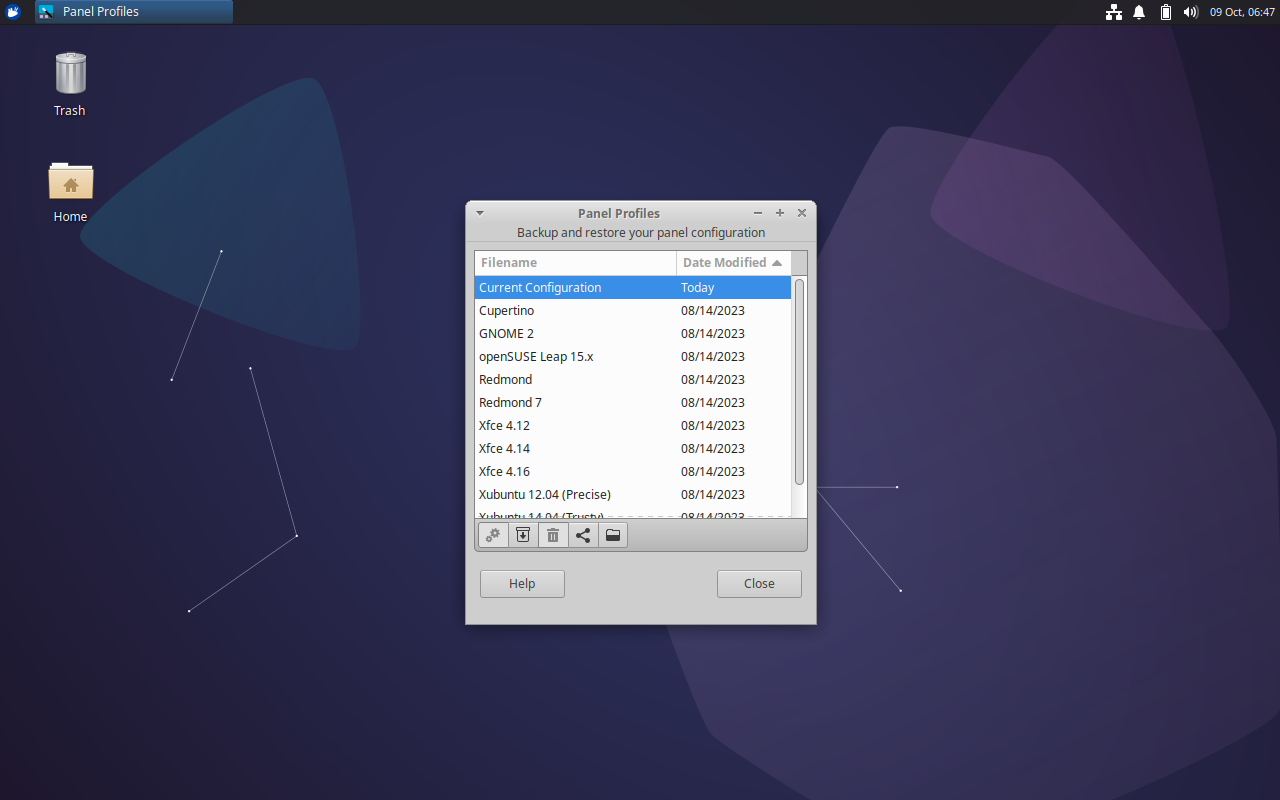The width and height of the screenshot is (1280, 800).
Task: Select the openSUSE Leap 15.x profile
Action: click(632, 356)
